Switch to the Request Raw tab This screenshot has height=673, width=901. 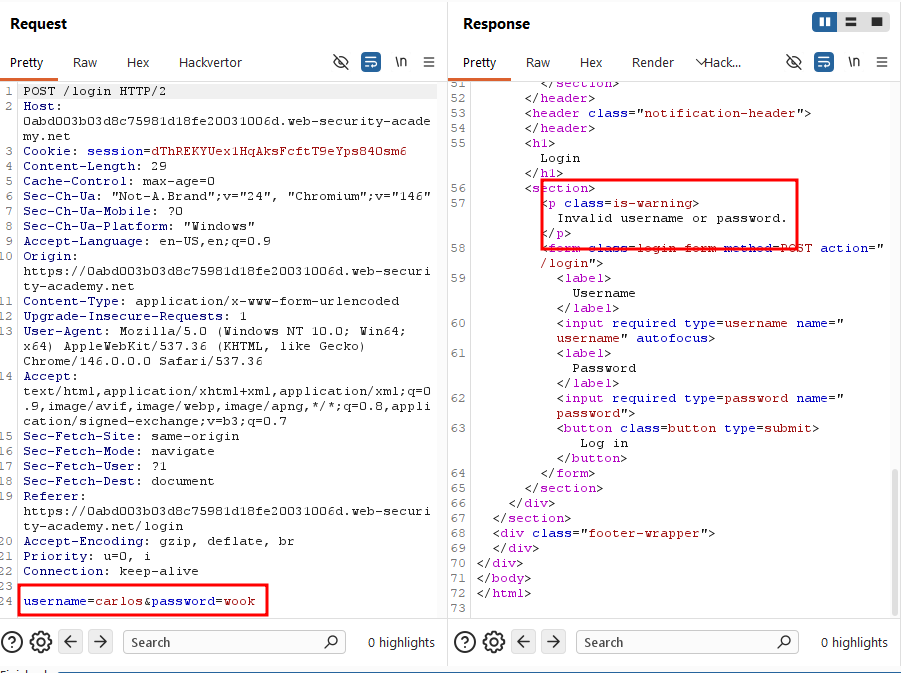click(x=85, y=63)
